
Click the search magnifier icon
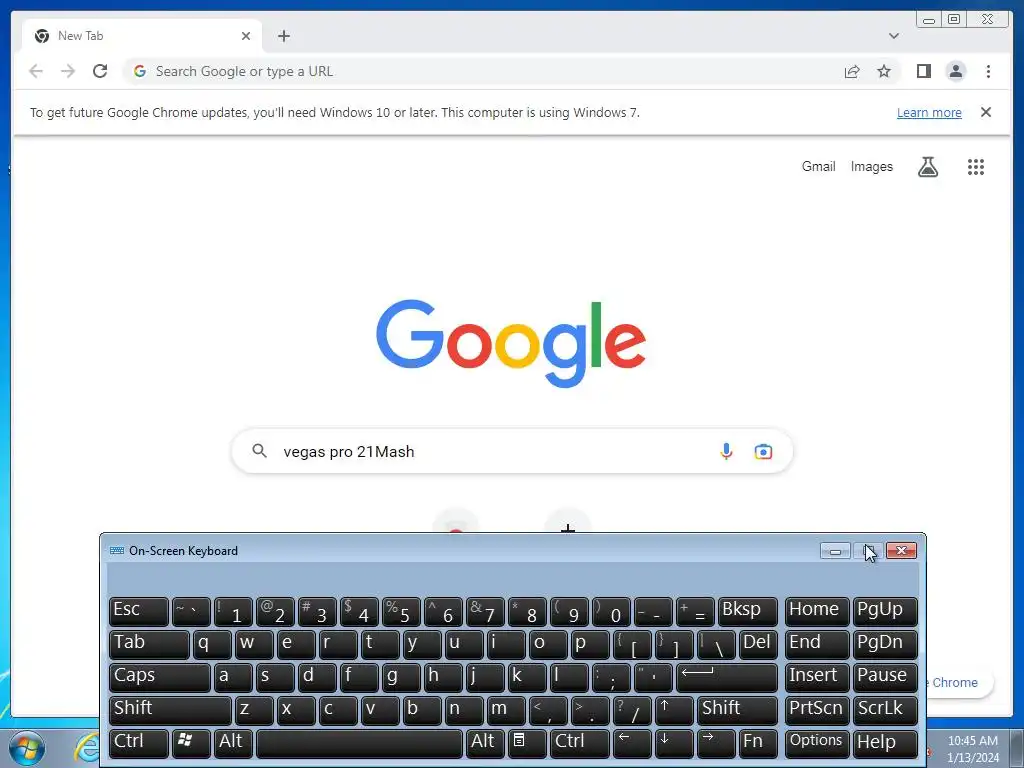(x=259, y=451)
